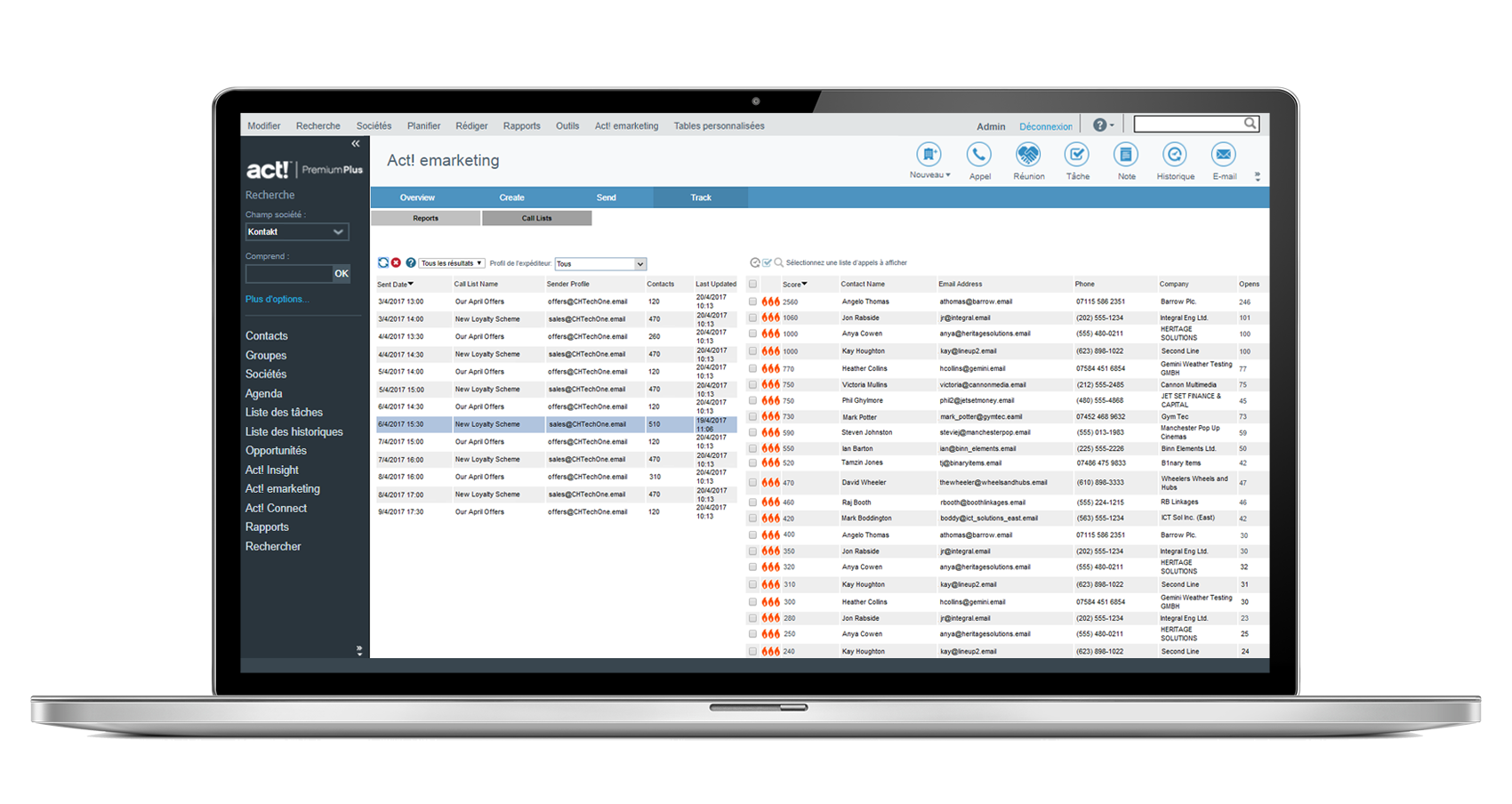Open the Réunion handshake icon
This screenshot has width=1512, height=804.
pos(1028,155)
